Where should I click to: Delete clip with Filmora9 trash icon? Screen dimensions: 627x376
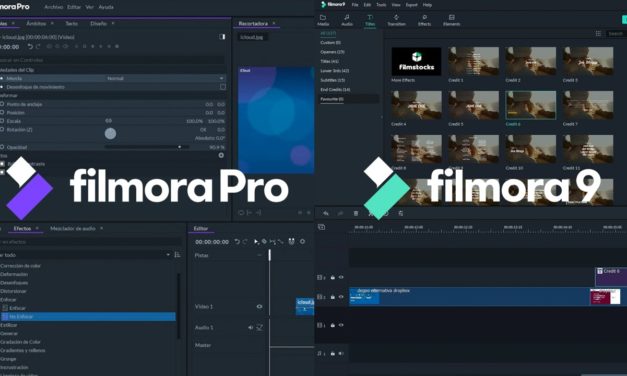[356, 213]
